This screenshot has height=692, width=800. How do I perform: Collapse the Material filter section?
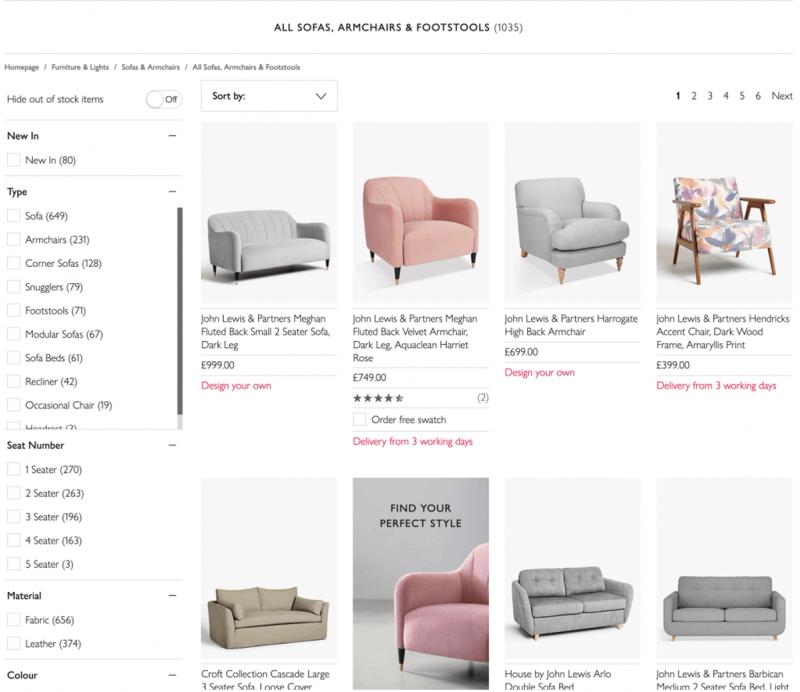[x=172, y=596]
